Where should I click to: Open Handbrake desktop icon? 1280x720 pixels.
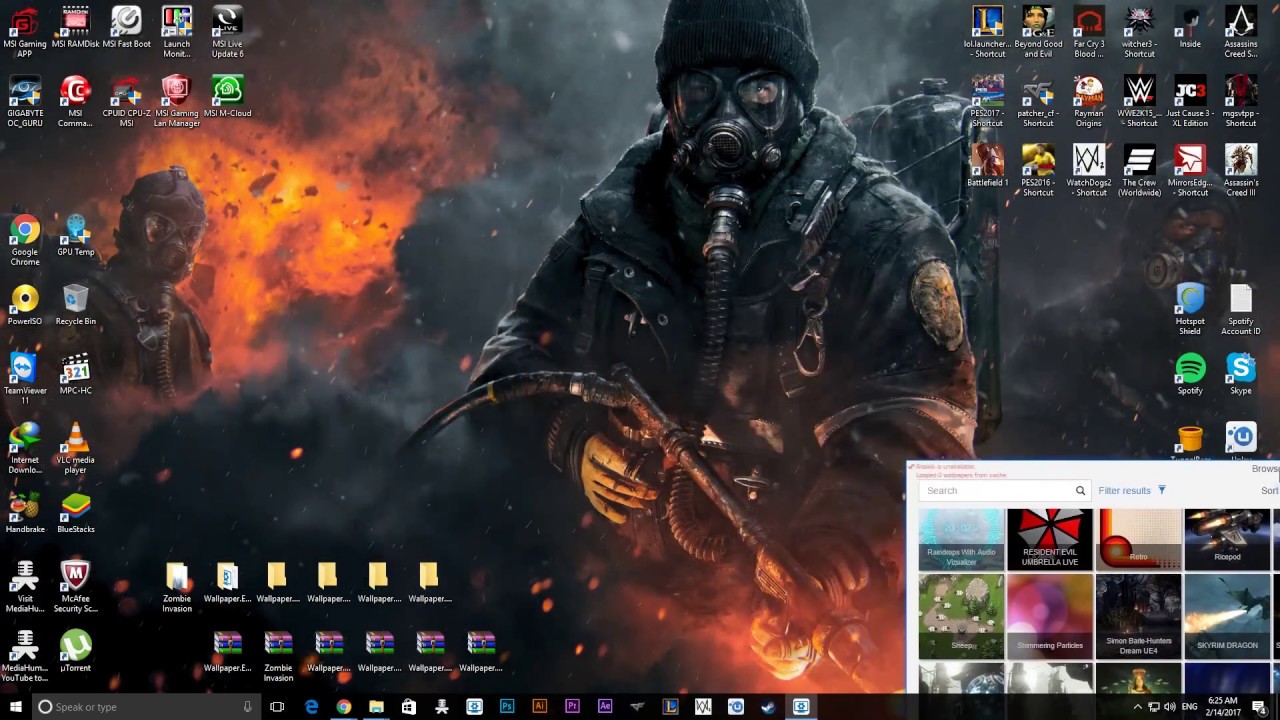point(25,513)
